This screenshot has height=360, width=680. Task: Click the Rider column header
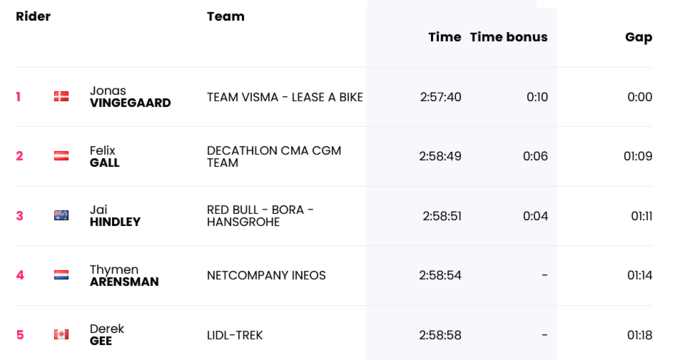tap(33, 16)
